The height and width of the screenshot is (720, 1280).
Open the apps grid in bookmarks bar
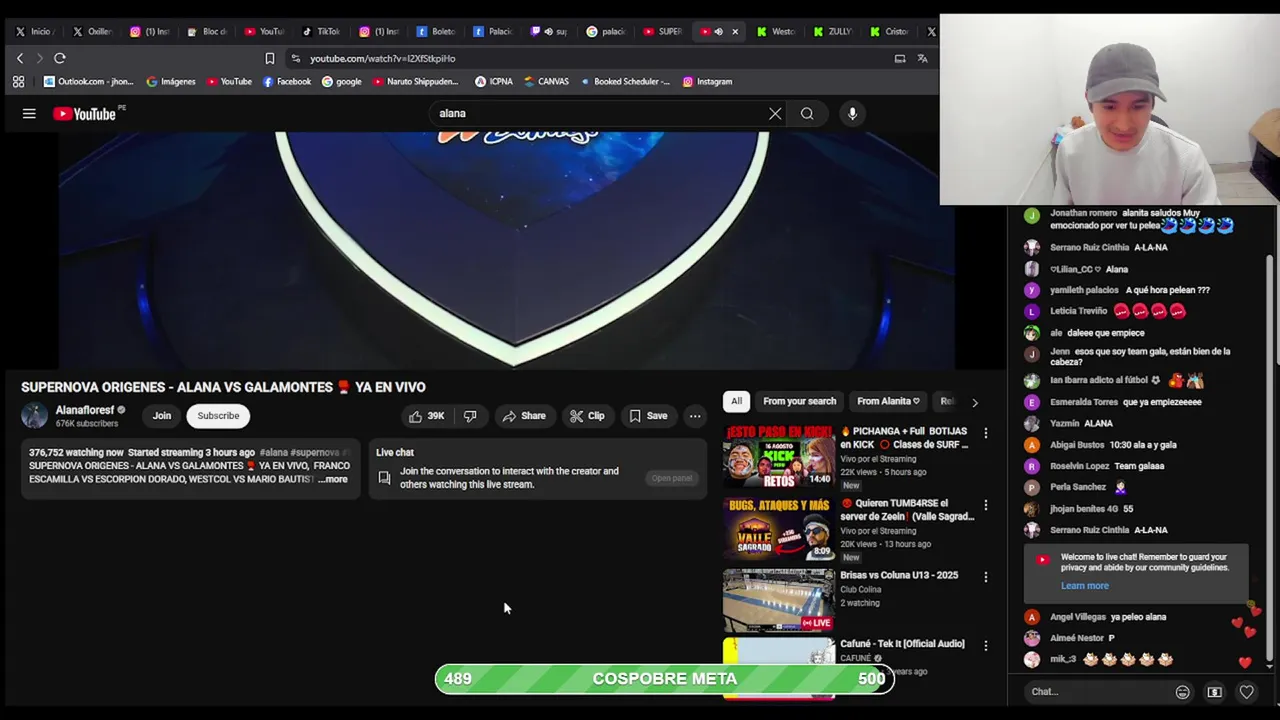18,82
